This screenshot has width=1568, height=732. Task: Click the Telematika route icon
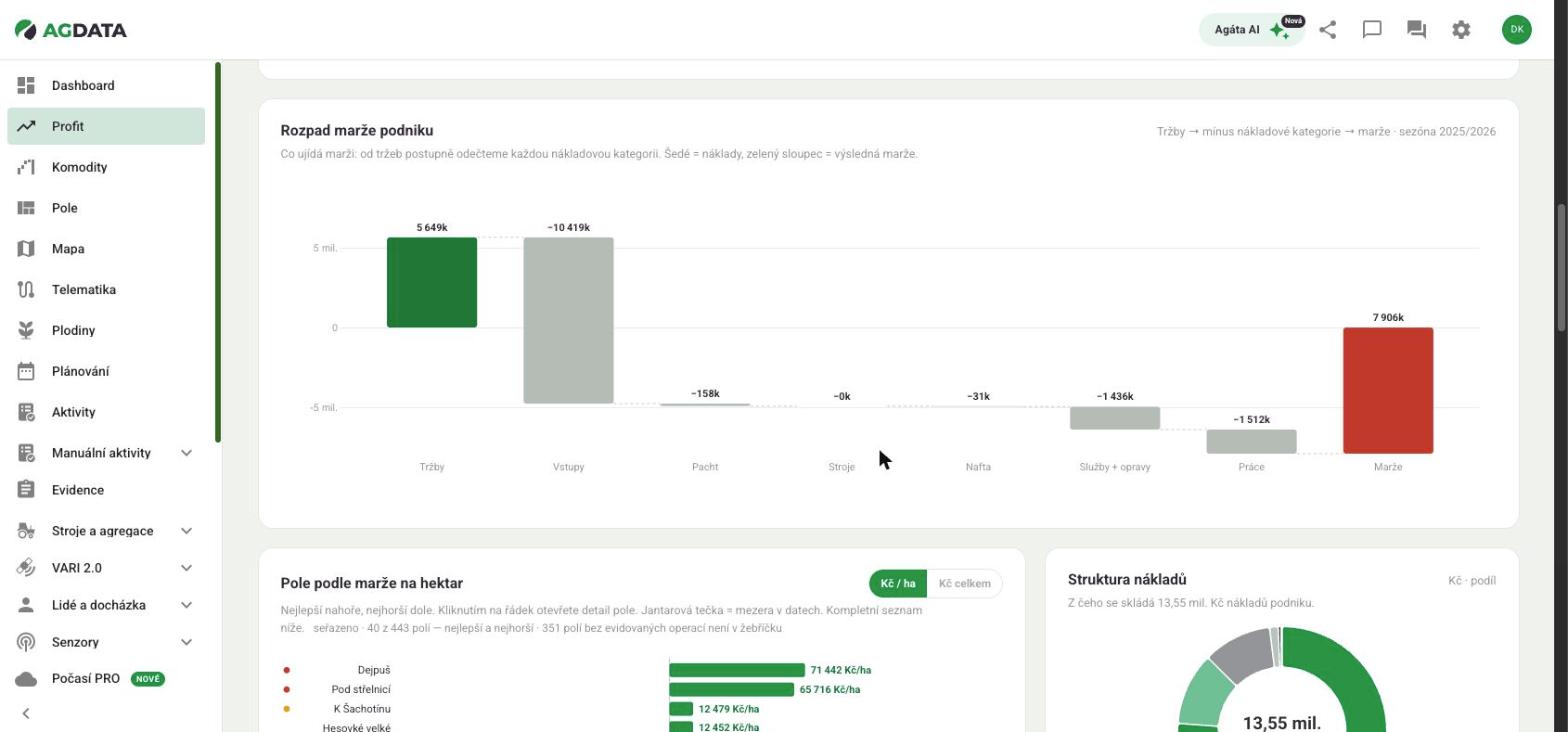point(26,290)
